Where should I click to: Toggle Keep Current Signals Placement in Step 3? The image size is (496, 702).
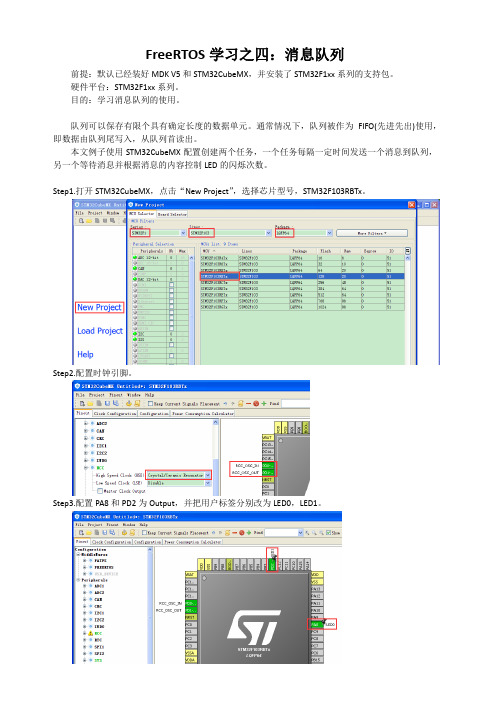point(144,533)
